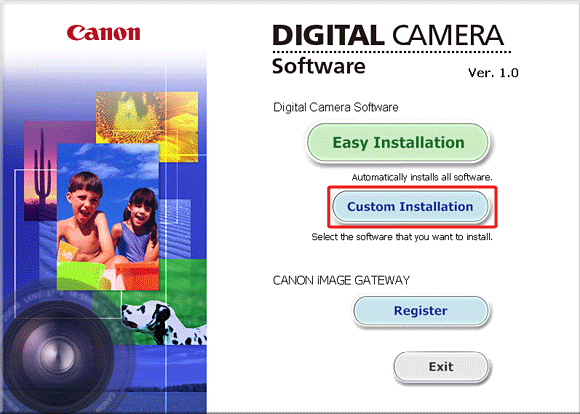
Task: Click the DIGITAL CAMERA title text
Action: coord(388,36)
